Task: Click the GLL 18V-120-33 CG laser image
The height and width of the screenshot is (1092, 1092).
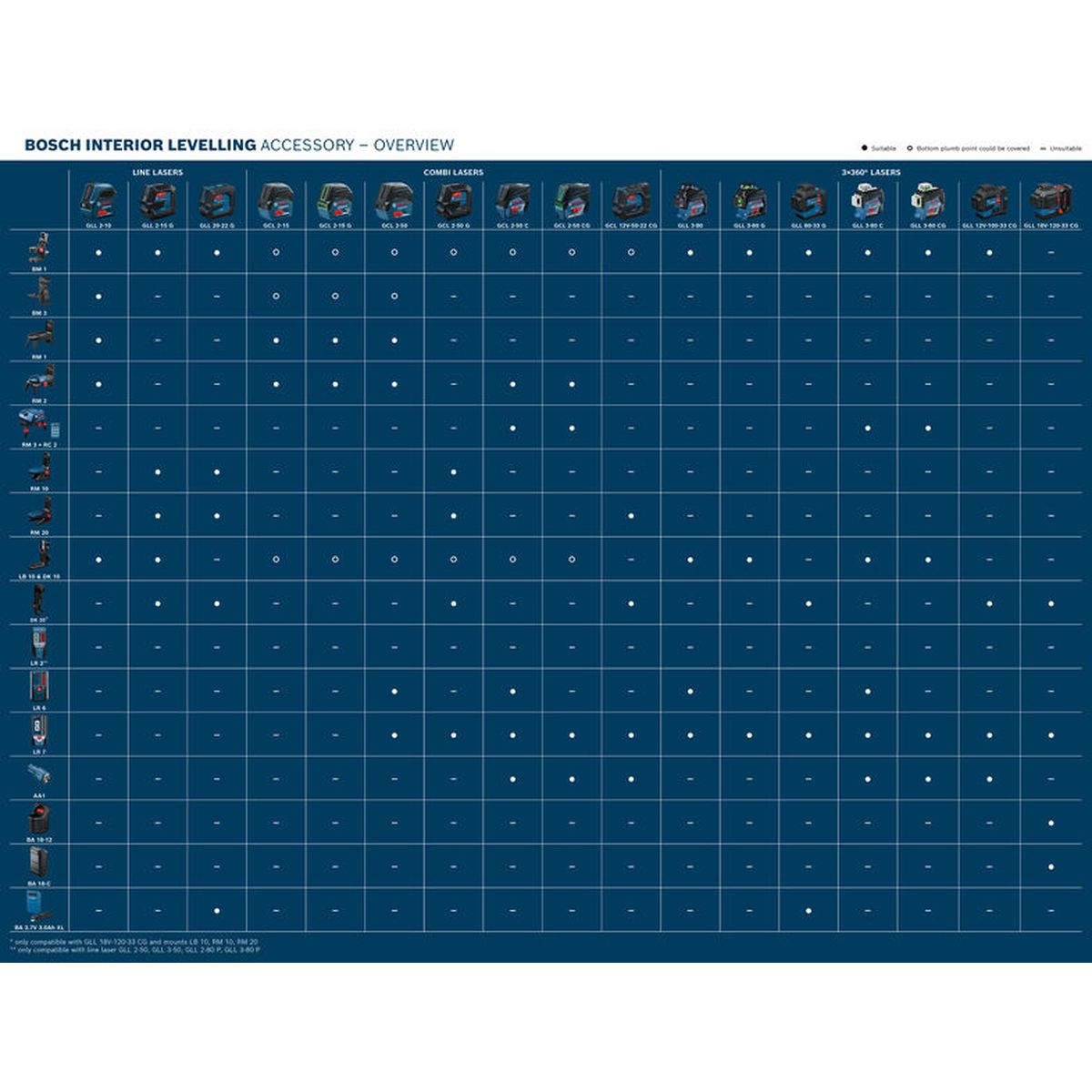Action: (x=1051, y=201)
